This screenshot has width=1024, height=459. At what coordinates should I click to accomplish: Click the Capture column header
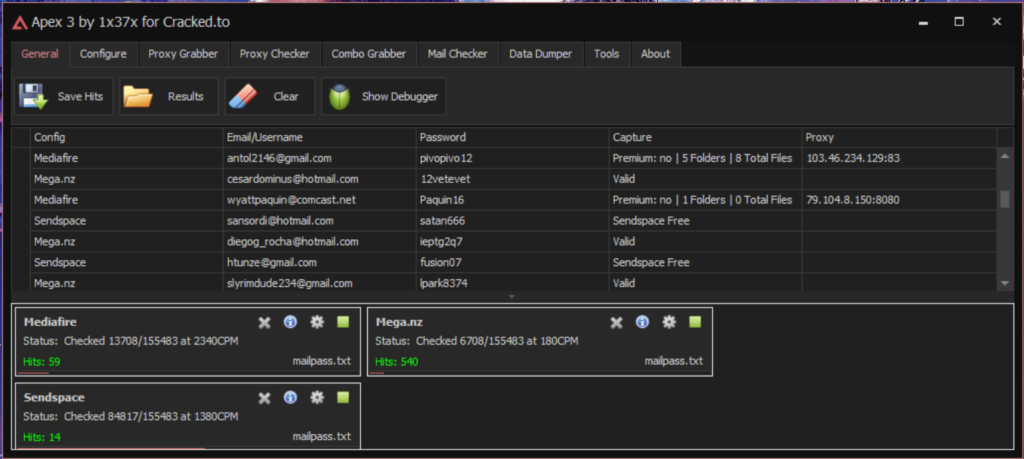click(705, 138)
